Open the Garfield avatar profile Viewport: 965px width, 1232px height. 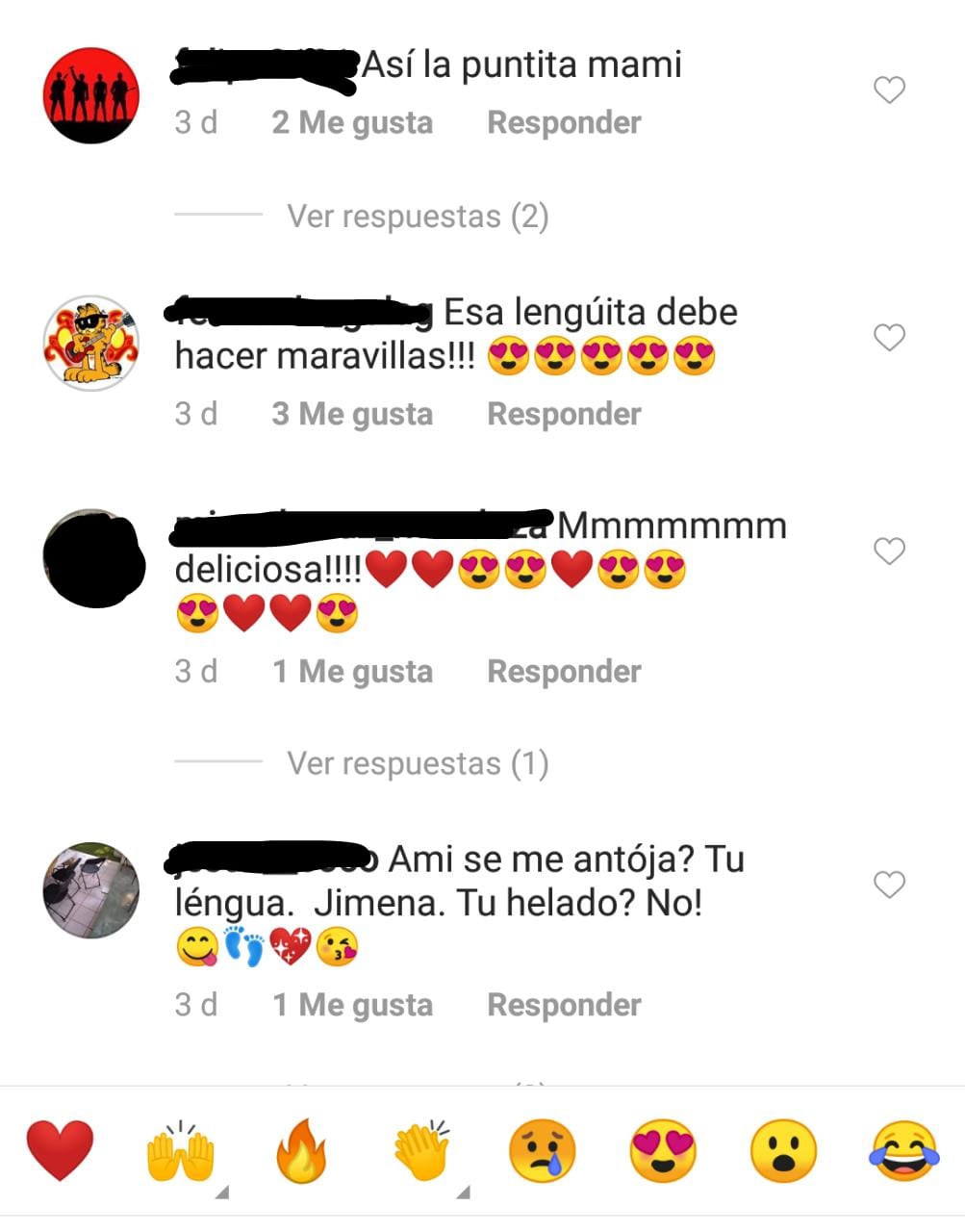(91, 344)
